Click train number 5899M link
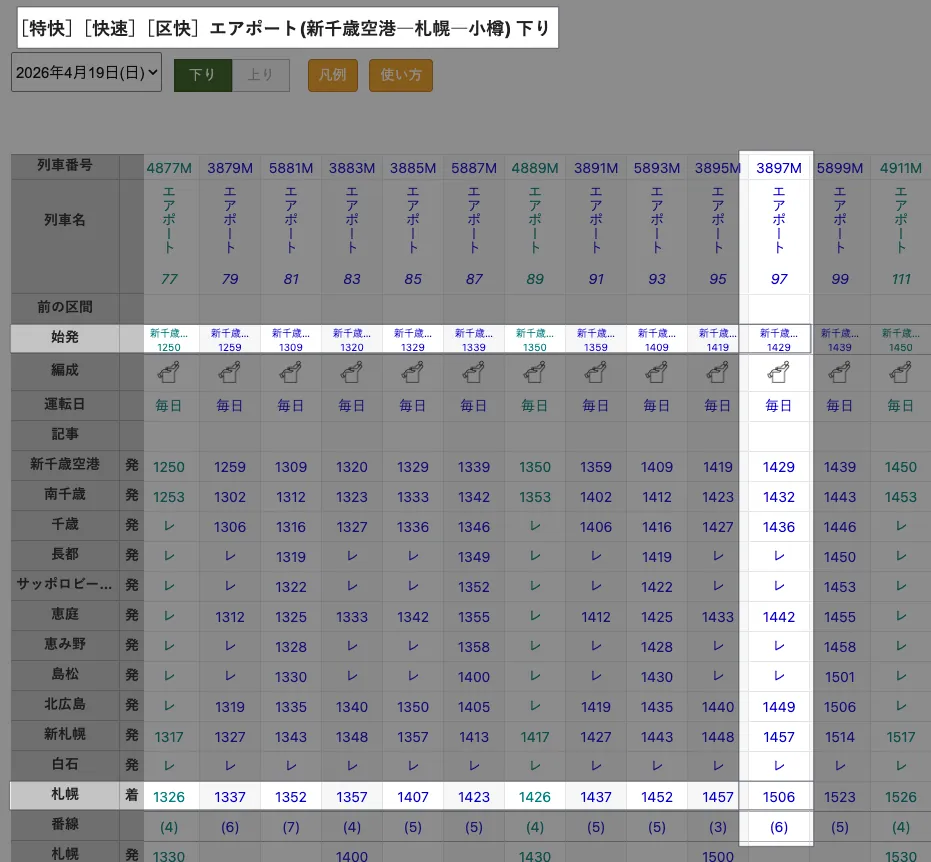This screenshot has height=862, width=931. tap(839, 169)
